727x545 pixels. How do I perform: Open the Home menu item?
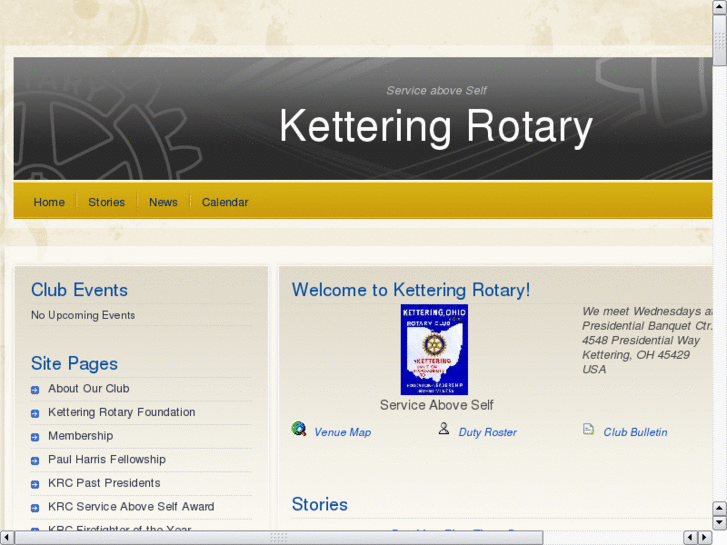coord(49,202)
